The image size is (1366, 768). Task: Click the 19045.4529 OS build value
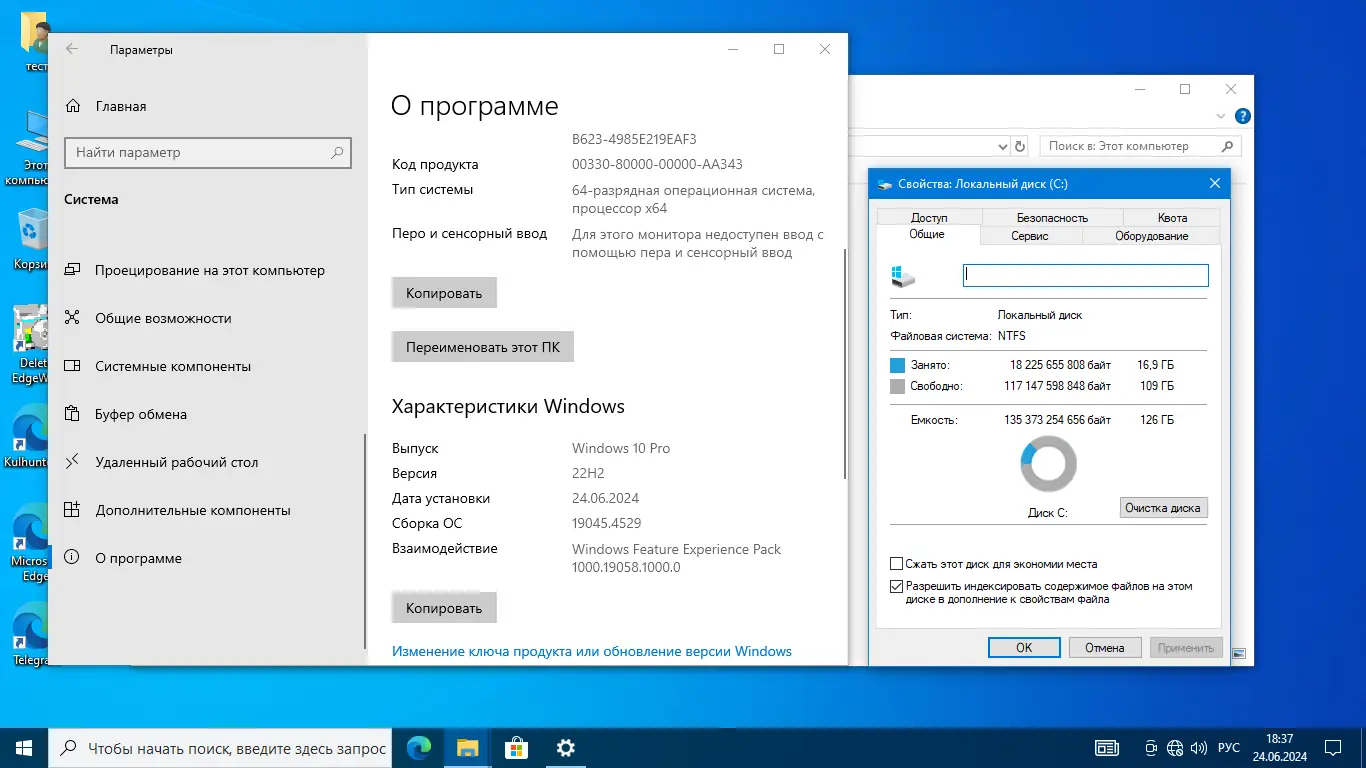point(606,523)
